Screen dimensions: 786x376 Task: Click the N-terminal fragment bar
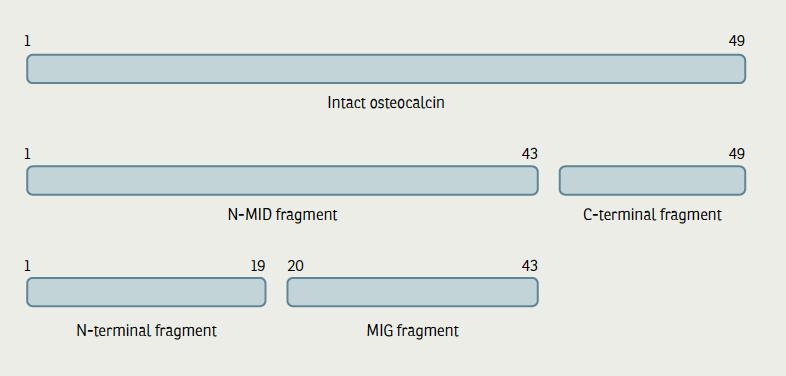tap(146, 292)
